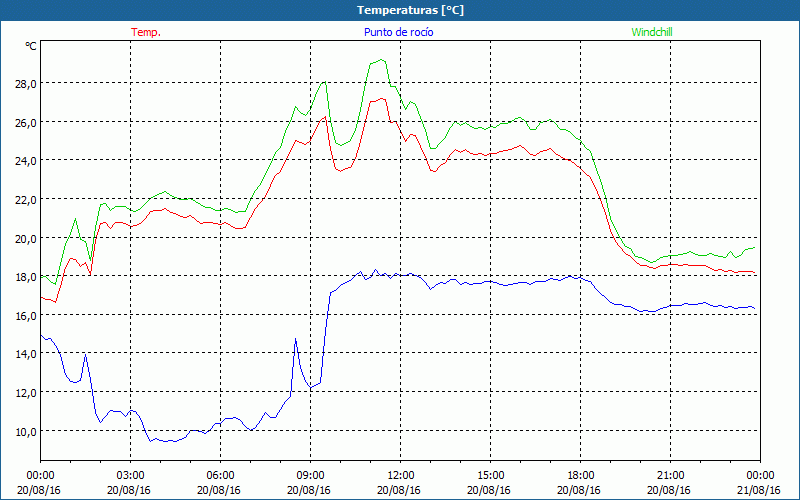Click the red Temp. legend label
This screenshot has width=800, height=500.
pyautogui.click(x=146, y=32)
